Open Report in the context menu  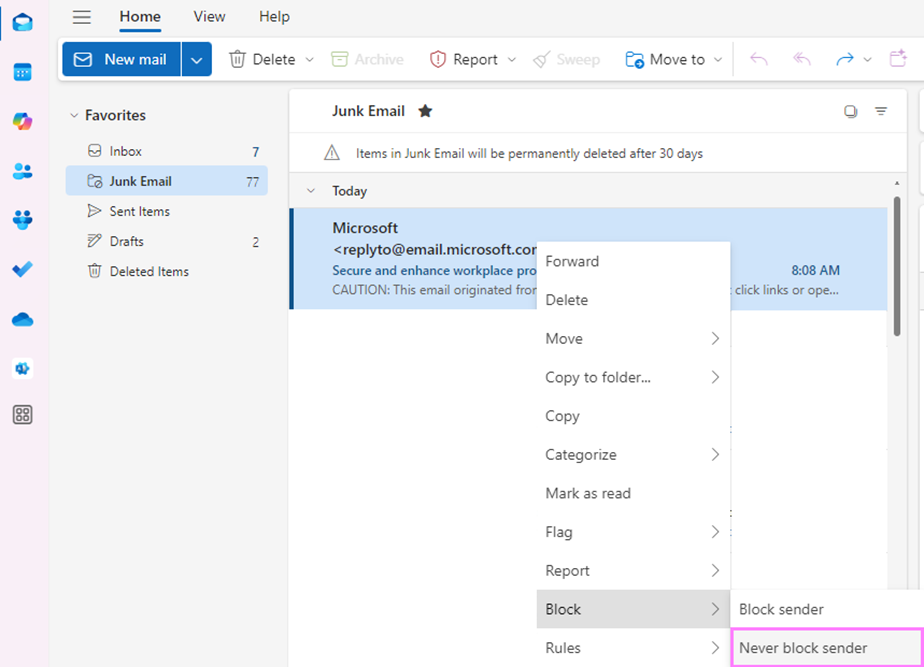click(633, 570)
